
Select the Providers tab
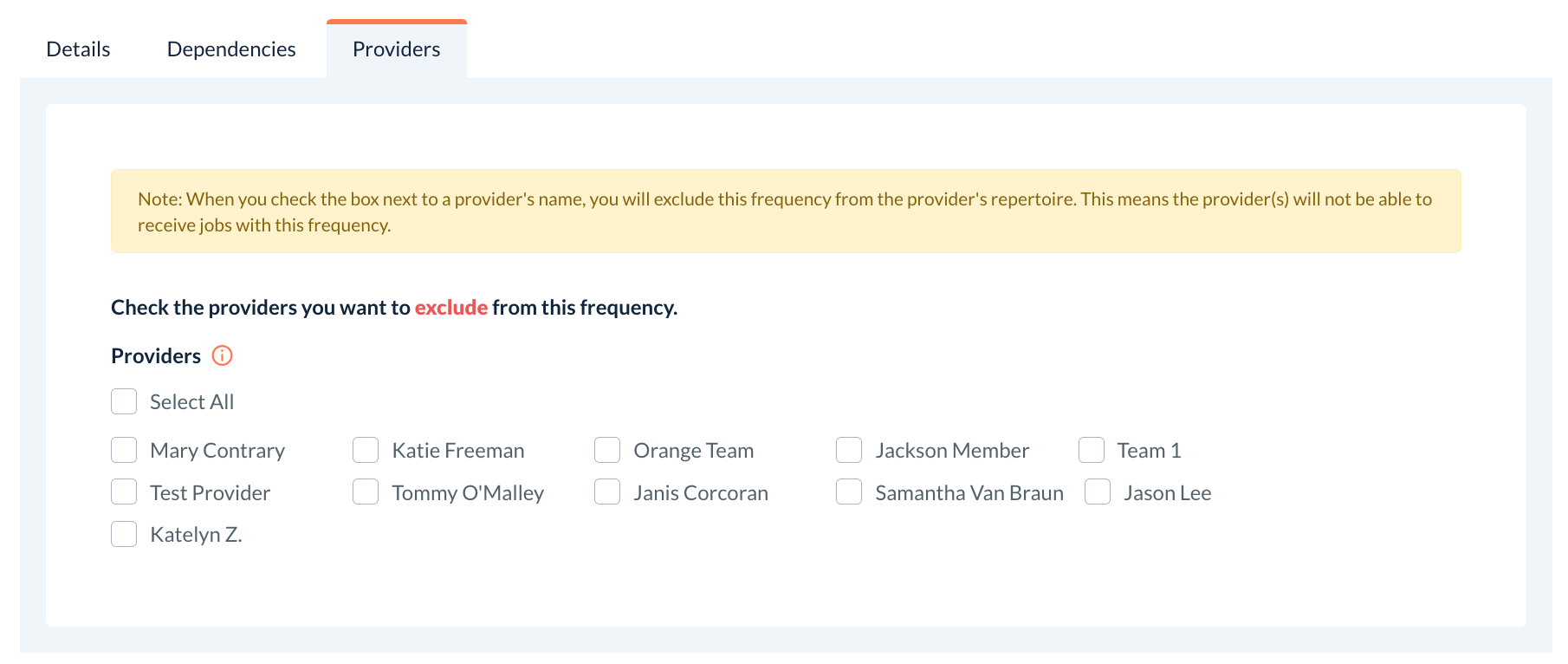click(x=396, y=49)
